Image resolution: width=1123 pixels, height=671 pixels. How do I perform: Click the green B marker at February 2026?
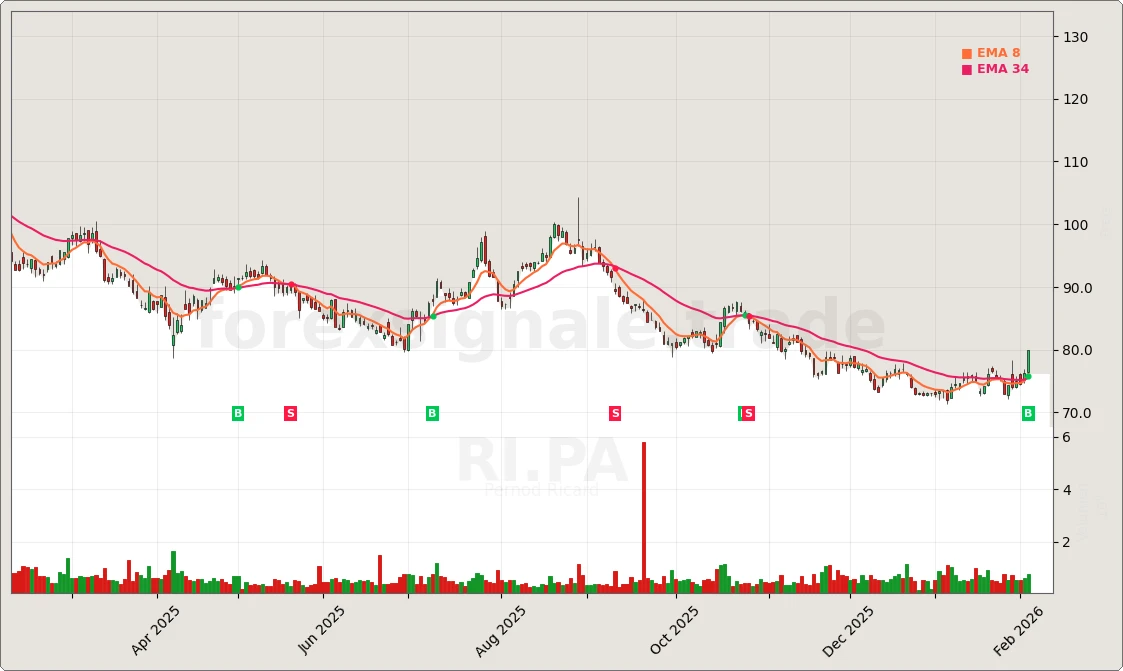1026,413
